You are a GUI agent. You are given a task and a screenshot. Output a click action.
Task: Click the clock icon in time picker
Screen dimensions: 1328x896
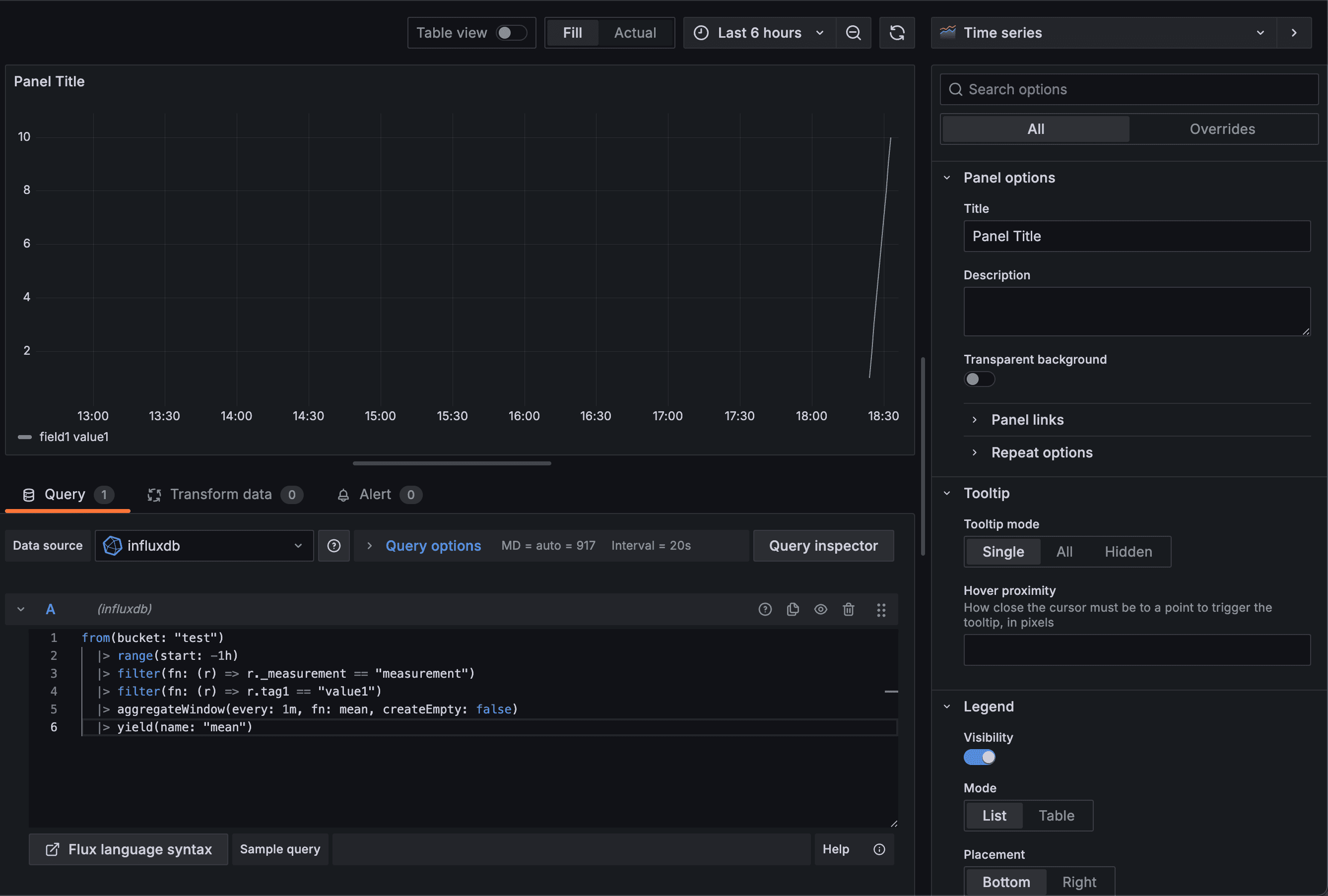pos(701,33)
